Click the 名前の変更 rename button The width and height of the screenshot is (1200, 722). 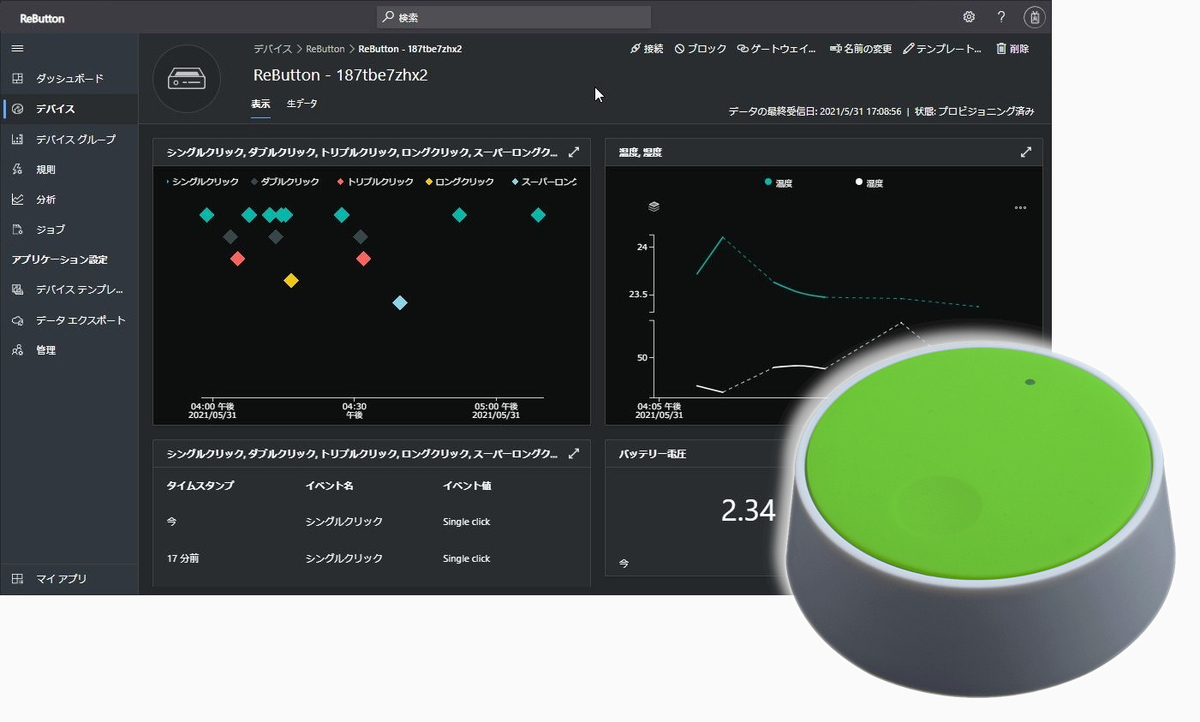[860, 48]
